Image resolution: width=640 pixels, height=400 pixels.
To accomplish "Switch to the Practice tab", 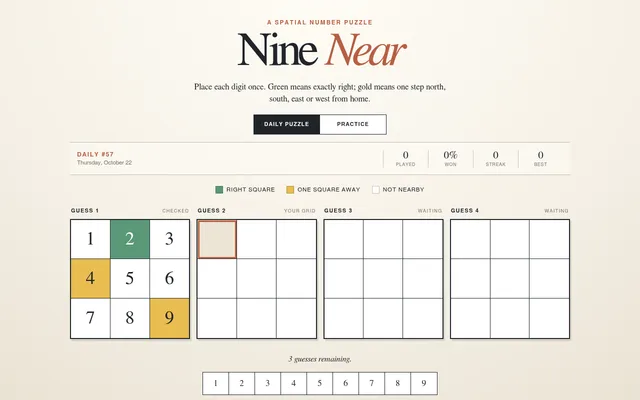I will click(x=353, y=124).
